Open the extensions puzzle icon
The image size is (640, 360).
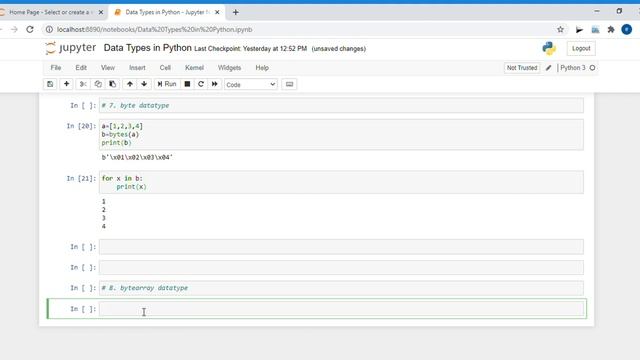[611, 29]
